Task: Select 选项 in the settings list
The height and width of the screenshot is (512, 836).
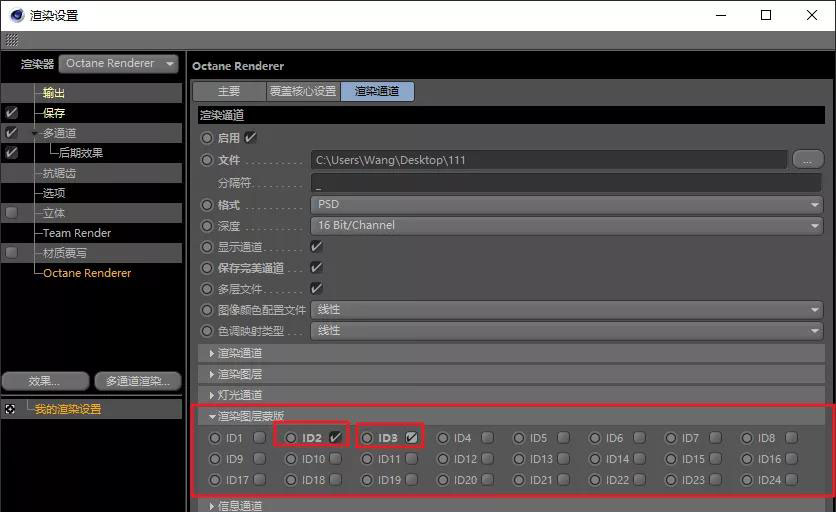Action: (54, 193)
